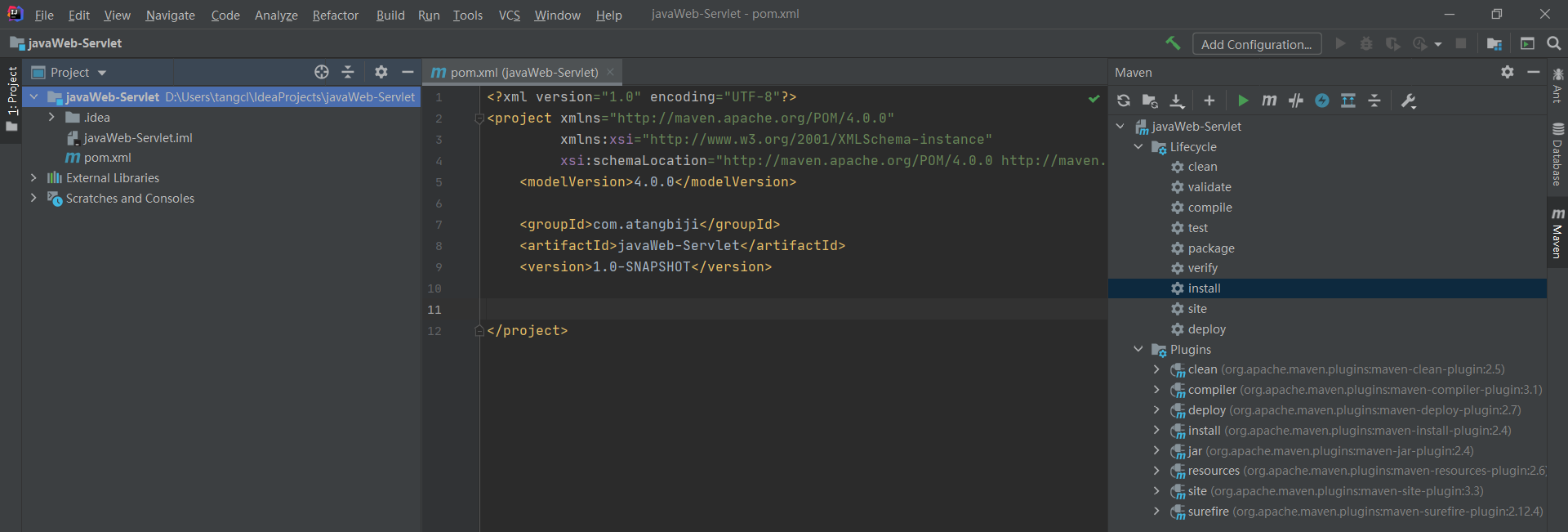1568x532 pixels.
Task: Show Maven Dependencies diagram icon
Action: 1348,101
